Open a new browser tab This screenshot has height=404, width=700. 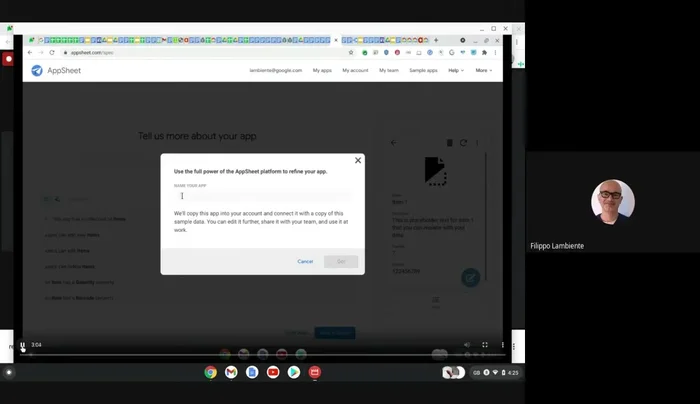(x=436, y=40)
